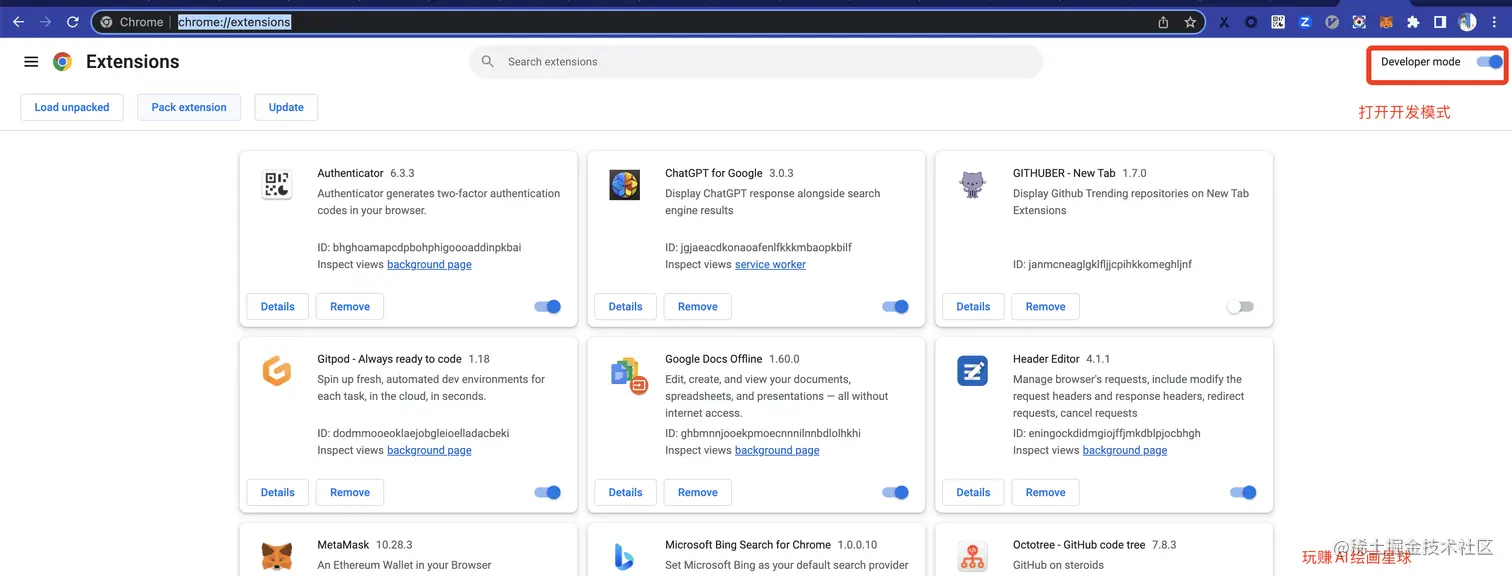The height and width of the screenshot is (576, 1512).
Task: Reload the page with refresh icon
Action: click(x=73, y=22)
